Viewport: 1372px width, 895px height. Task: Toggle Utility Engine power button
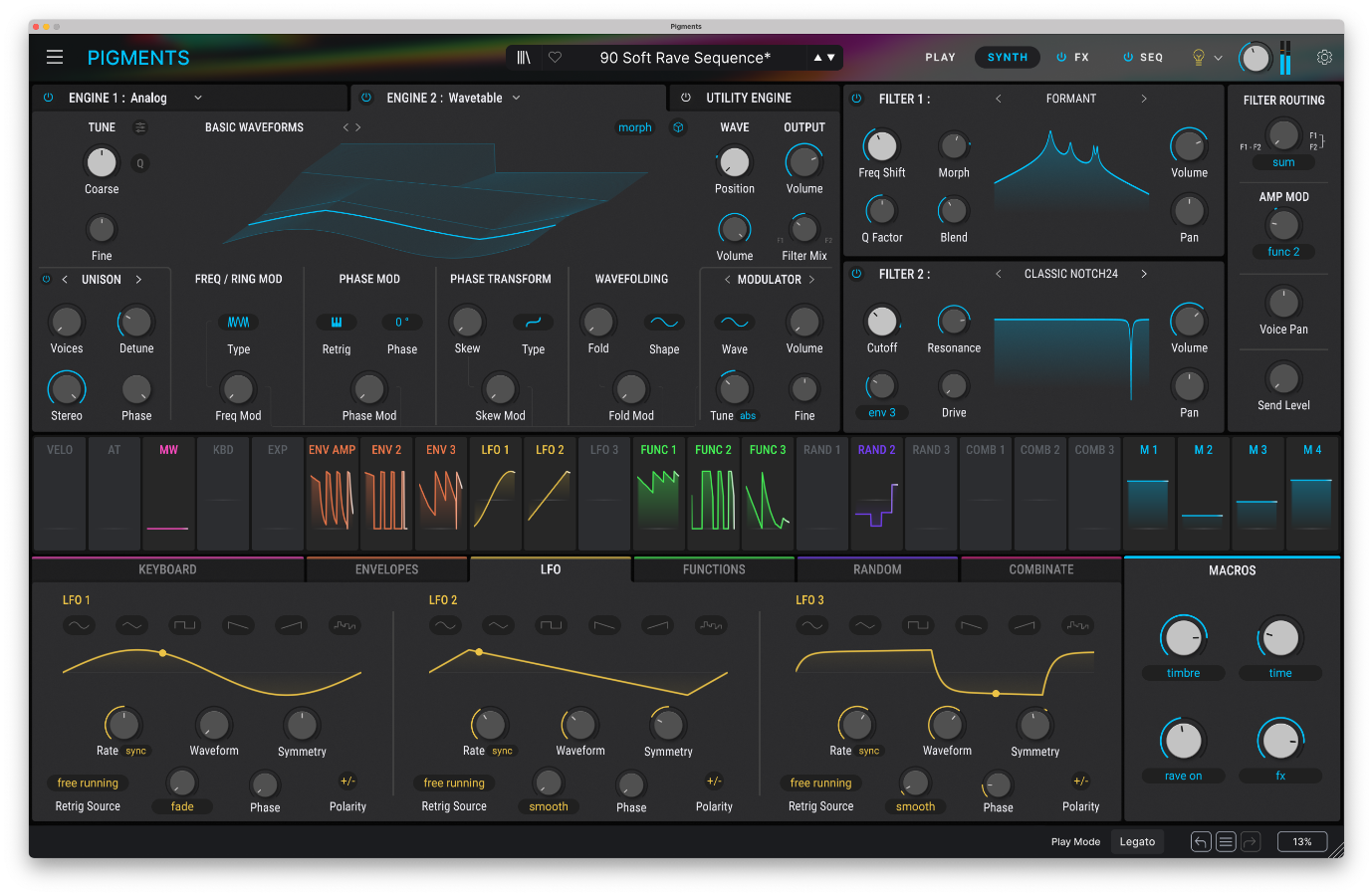[x=685, y=98]
